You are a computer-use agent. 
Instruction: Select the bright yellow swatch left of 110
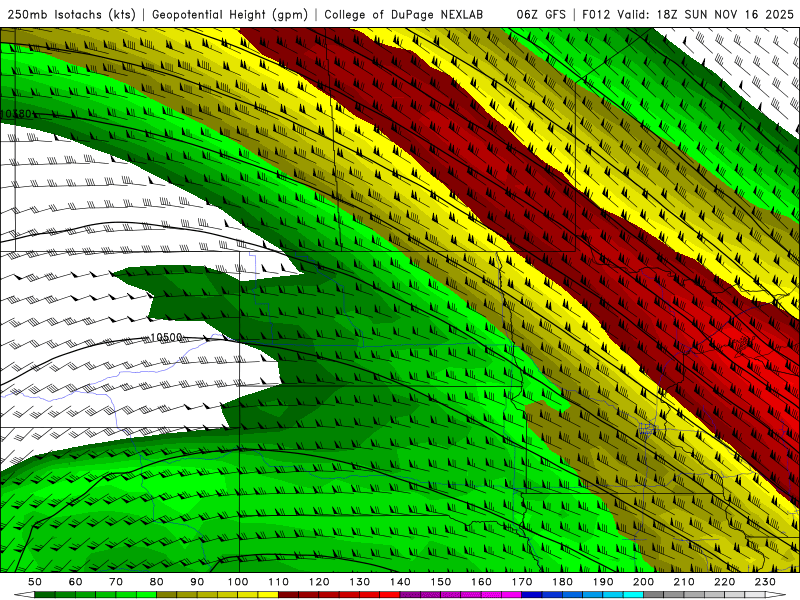(x=268, y=595)
